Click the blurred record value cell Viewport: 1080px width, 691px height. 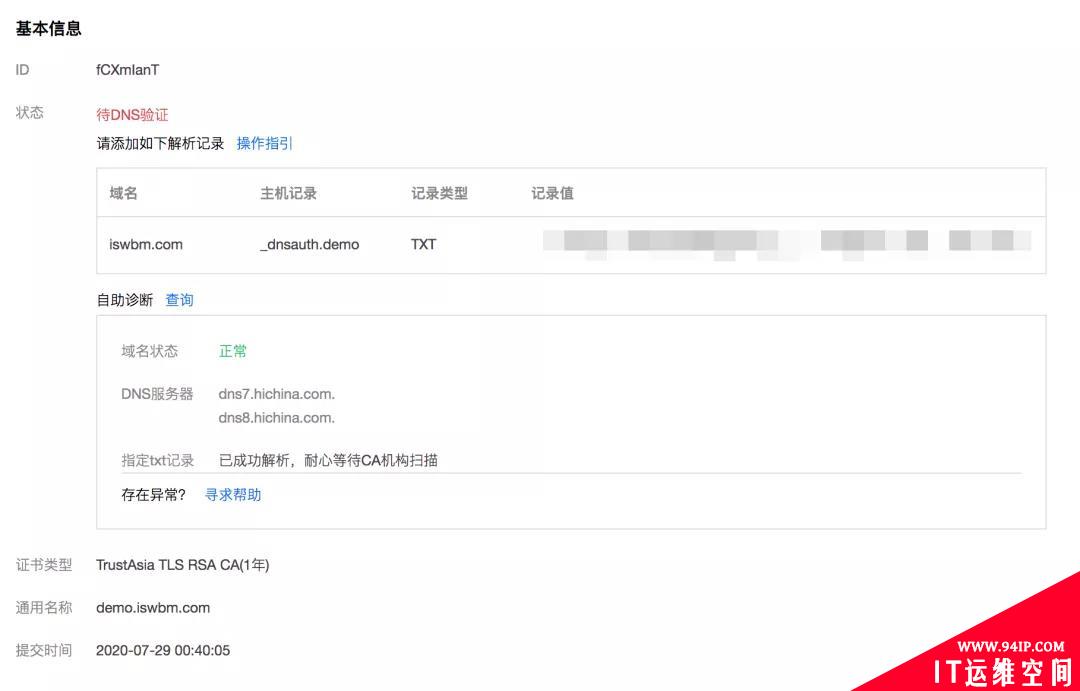click(x=787, y=245)
